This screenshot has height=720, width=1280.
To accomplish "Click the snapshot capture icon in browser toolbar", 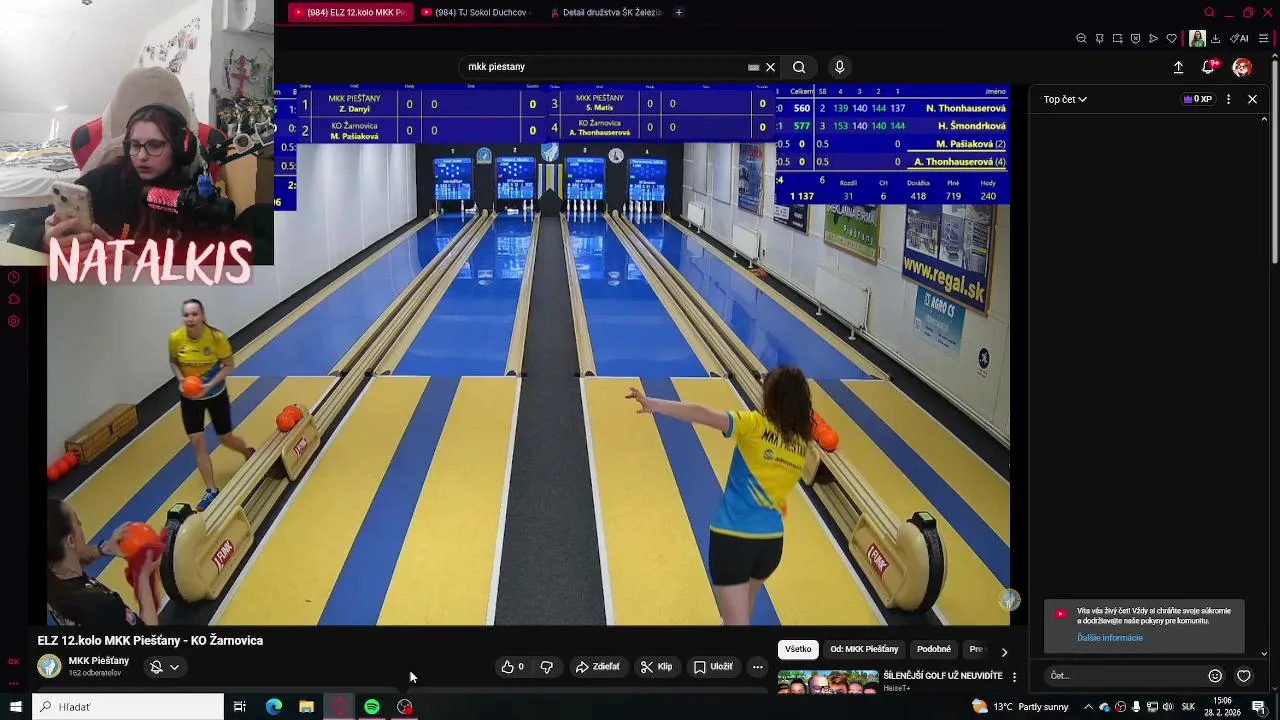I will coord(1117,39).
